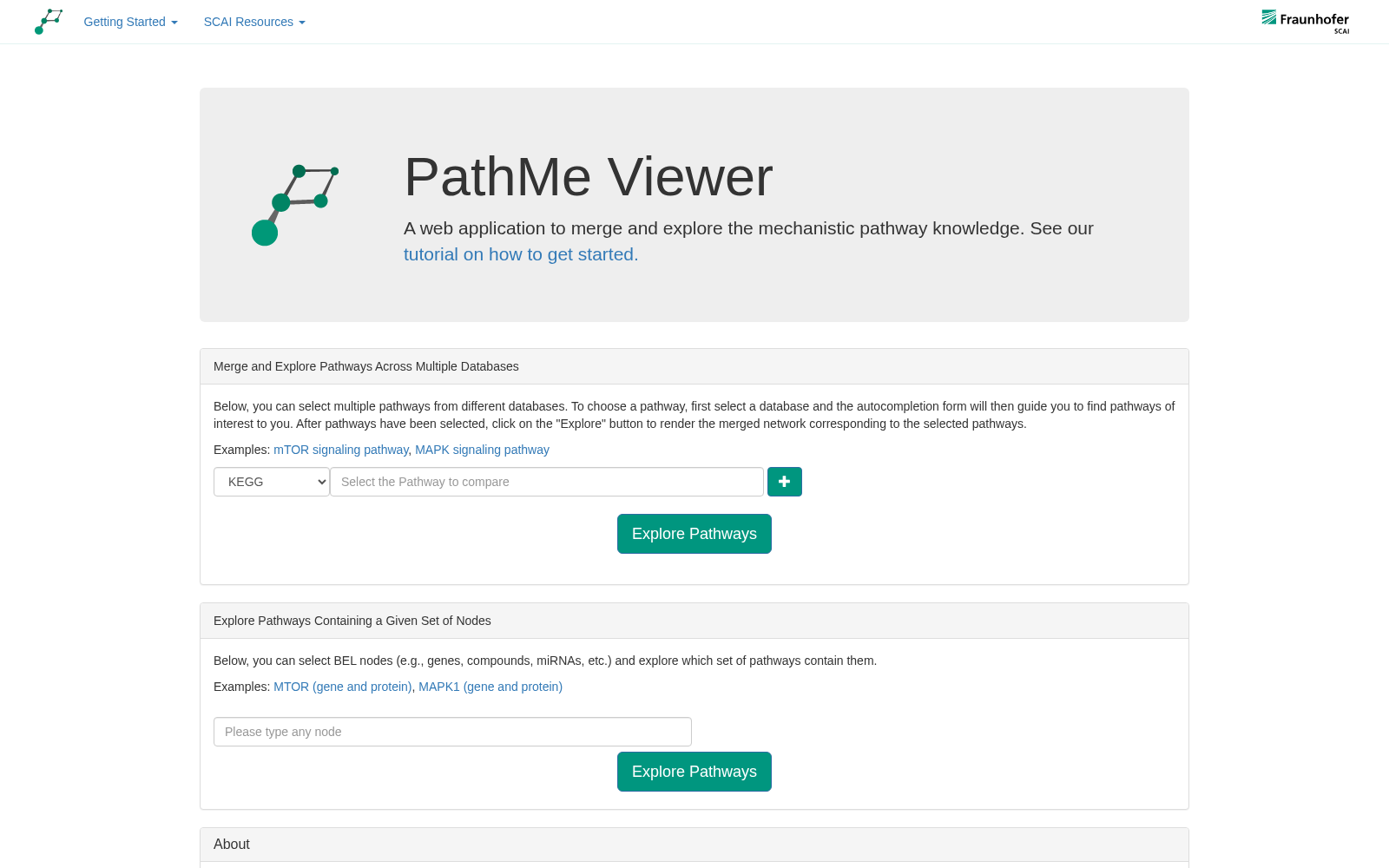The height and width of the screenshot is (868, 1389).
Task: Click the PathMe Viewer title text
Action: pyautogui.click(x=589, y=177)
